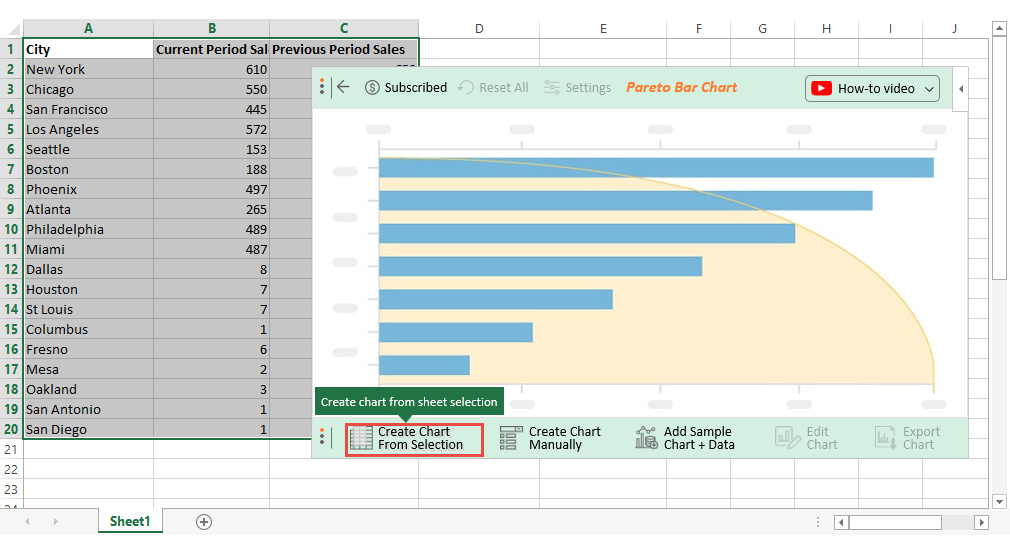
Task: Click the San Antonio cell
Action: 88,409
